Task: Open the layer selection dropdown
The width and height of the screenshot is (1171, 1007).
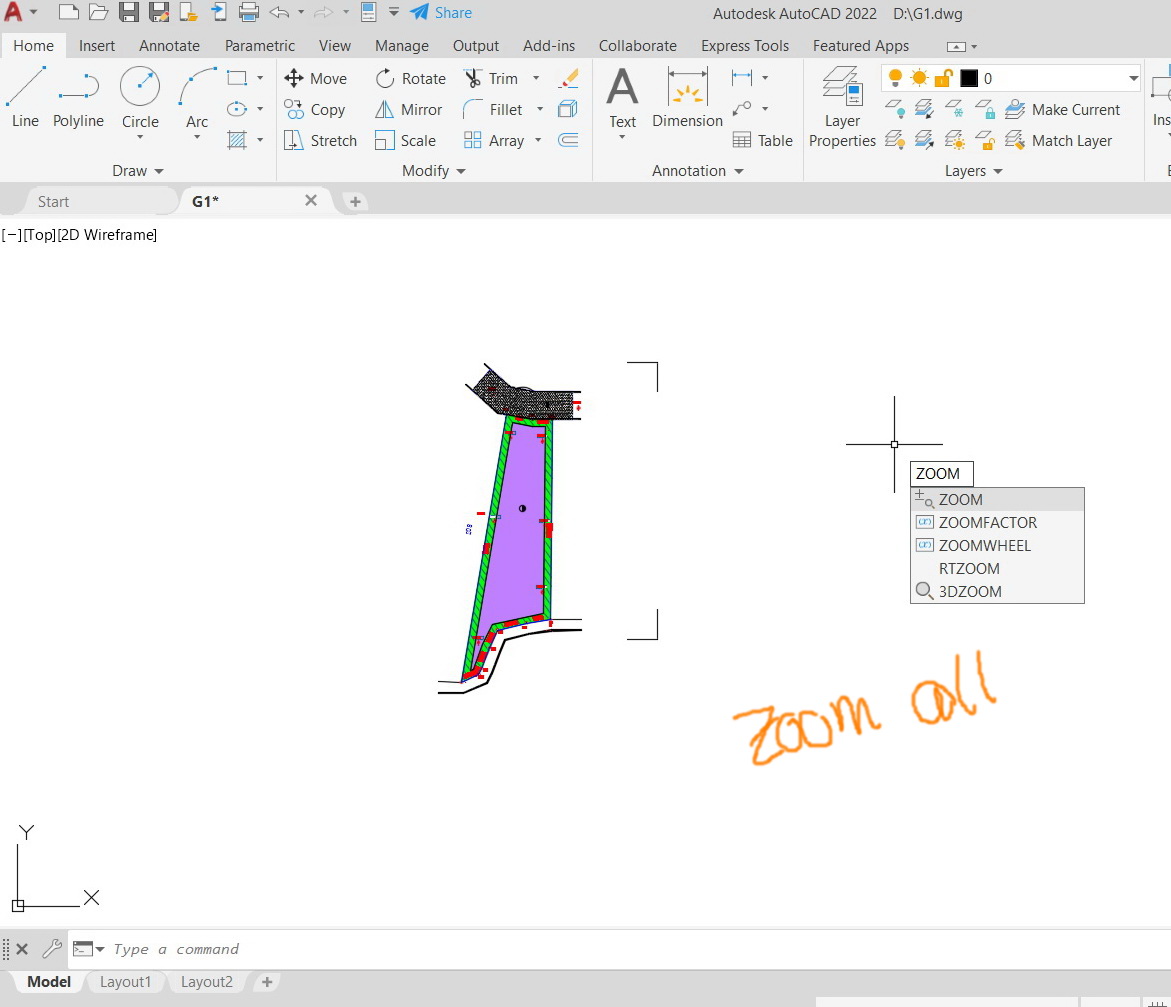Action: tap(1131, 77)
